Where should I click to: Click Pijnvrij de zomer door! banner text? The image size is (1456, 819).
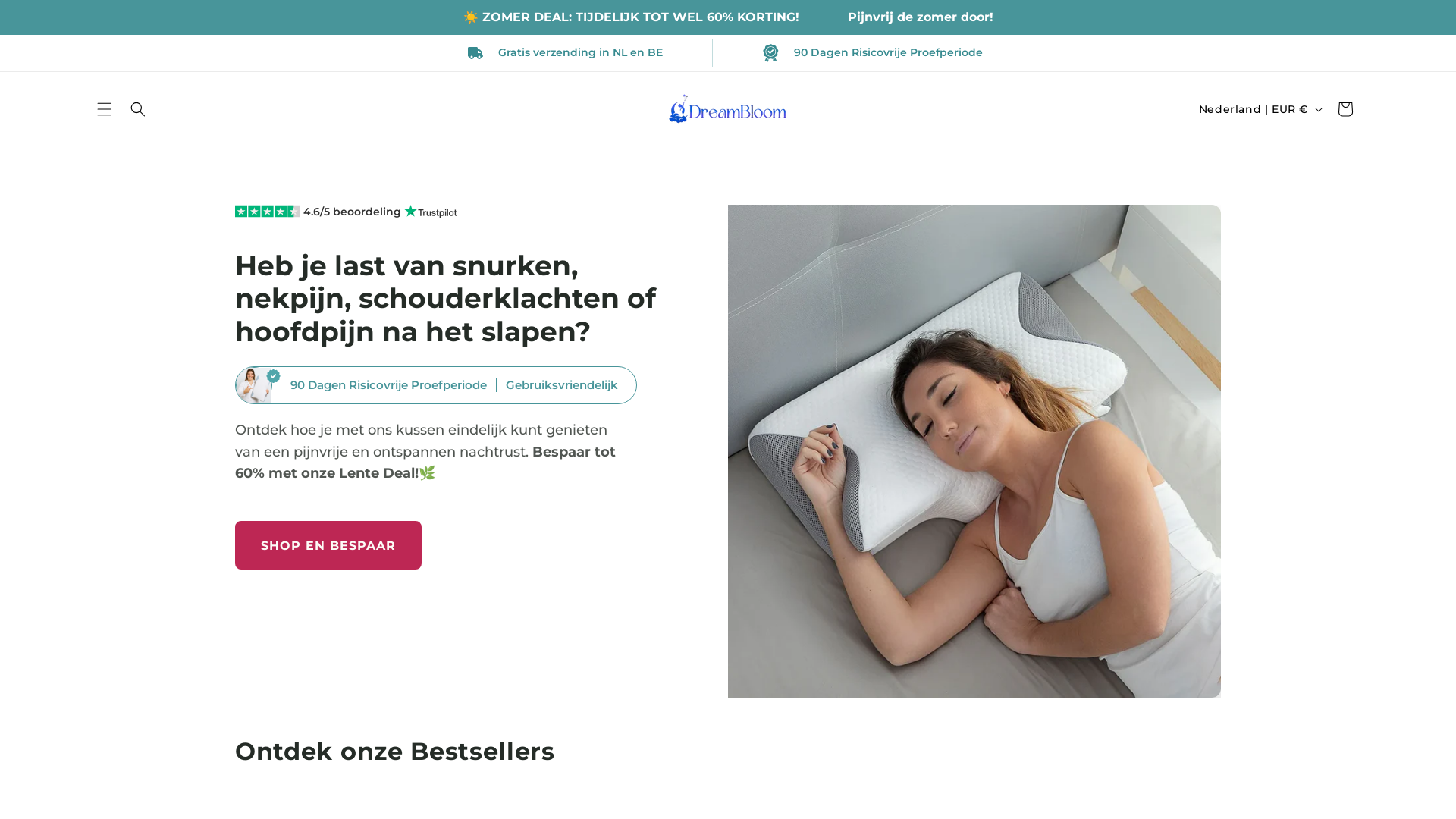920,17
